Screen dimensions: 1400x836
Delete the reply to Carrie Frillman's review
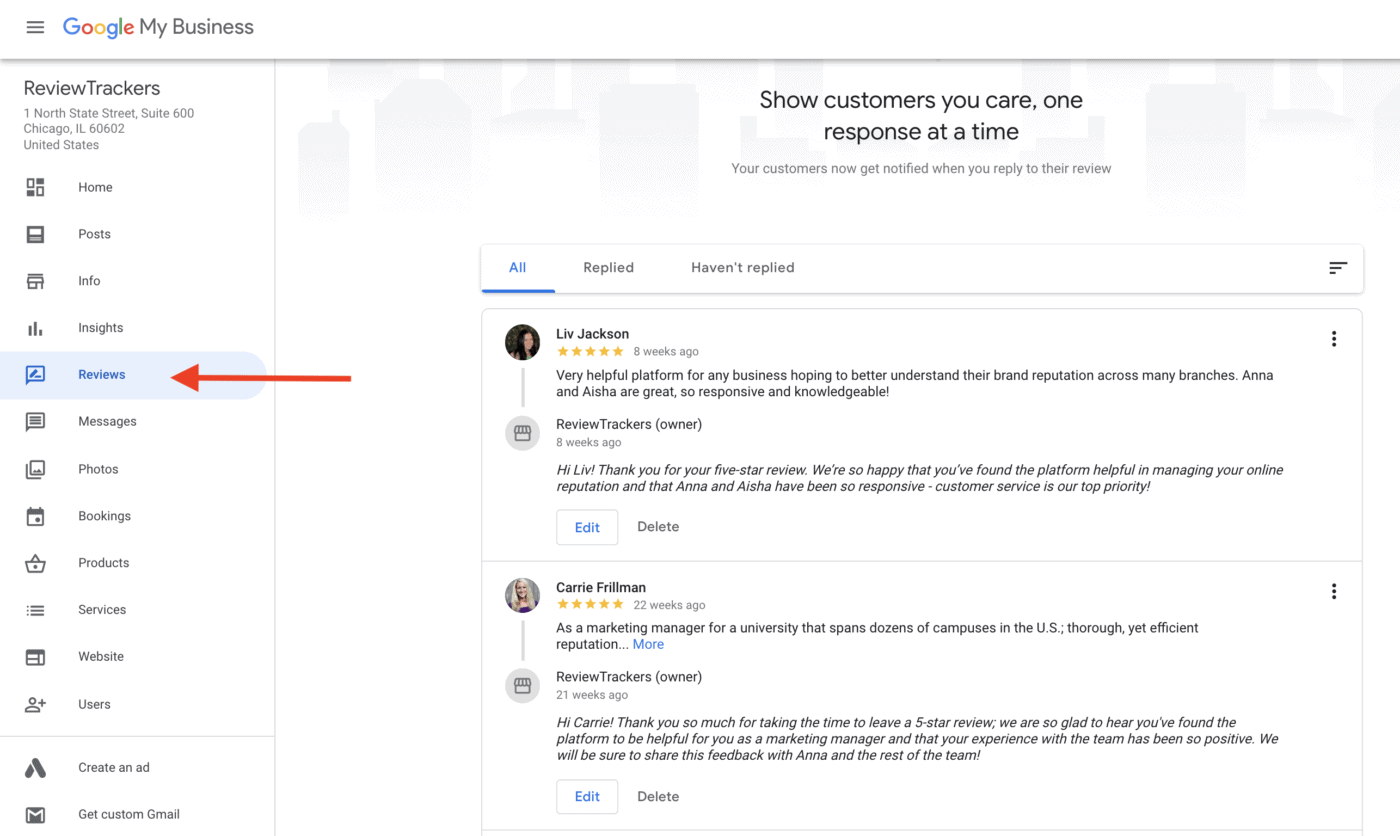[658, 796]
